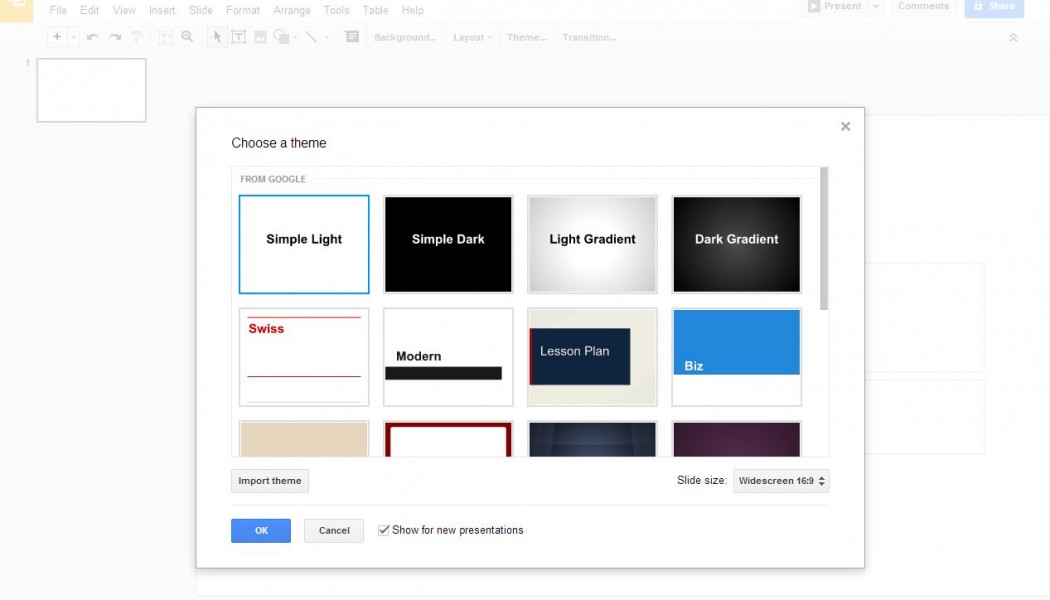Click the insert image icon
Image resolution: width=1050 pixels, height=600 pixels.
260,37
